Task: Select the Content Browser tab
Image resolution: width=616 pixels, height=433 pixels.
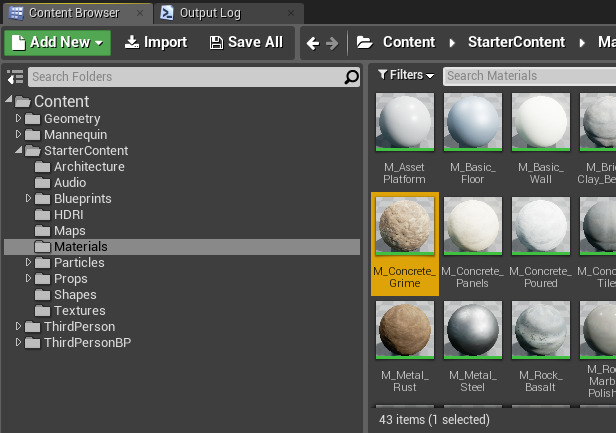Action: click(x=73, y=13)
